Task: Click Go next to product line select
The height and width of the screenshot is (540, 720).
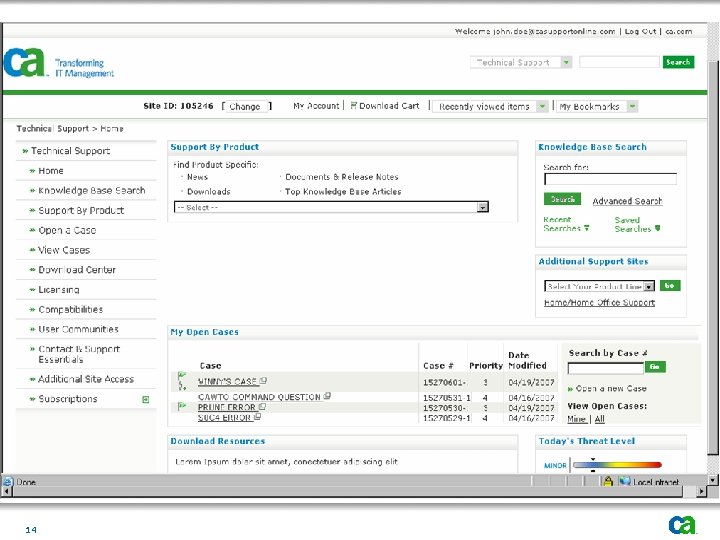Action: pos(670,286)
